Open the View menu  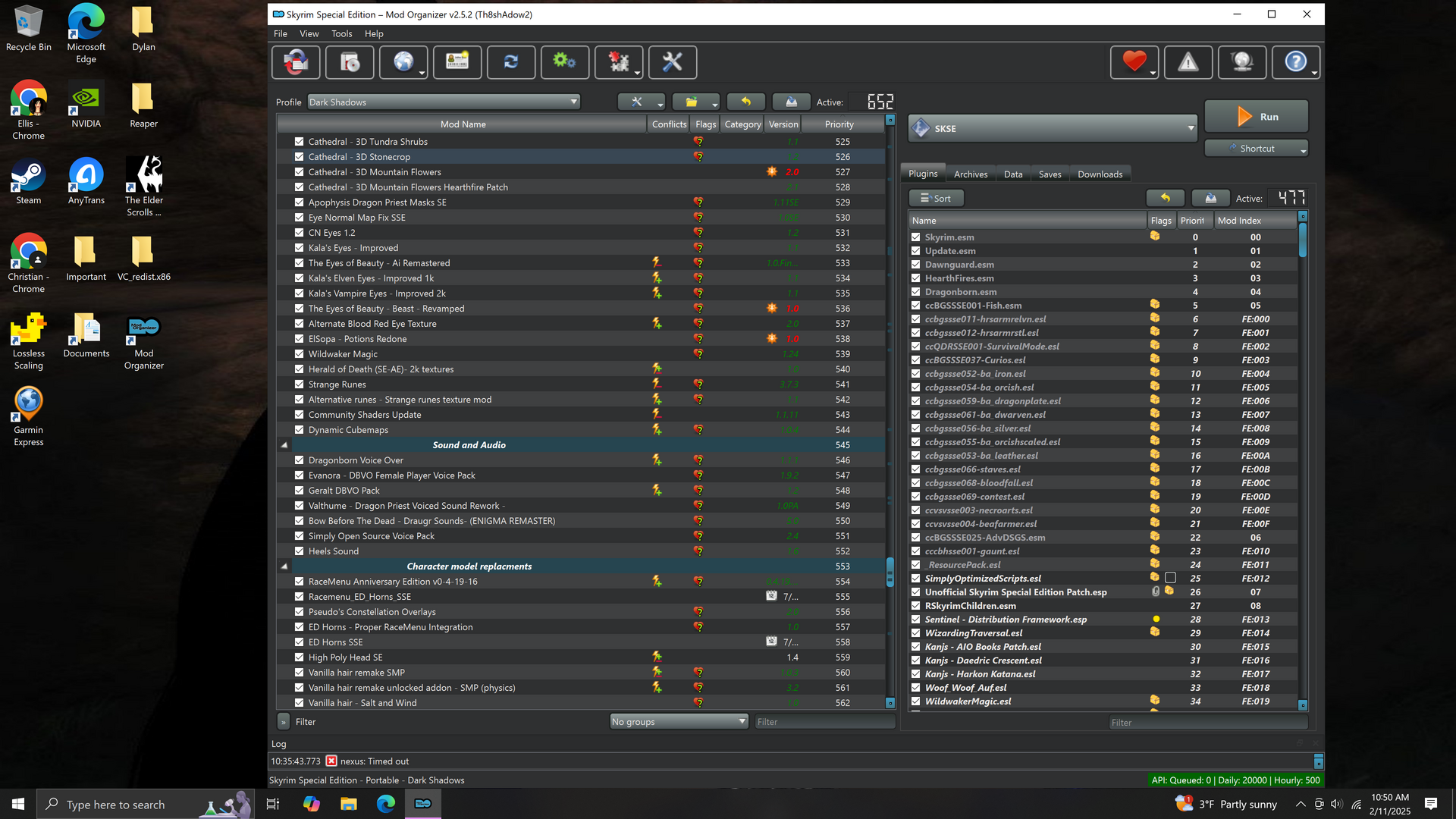tap(309, 34)
